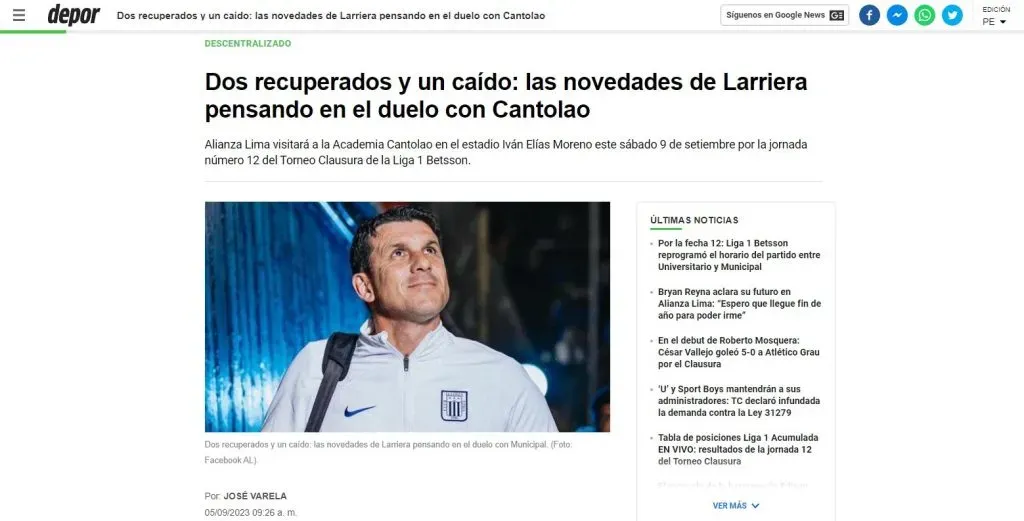This screenshot has height=521, width=1024.
Task: Open the Liga 1 Betsson reprogramó news
Action: 739,255
